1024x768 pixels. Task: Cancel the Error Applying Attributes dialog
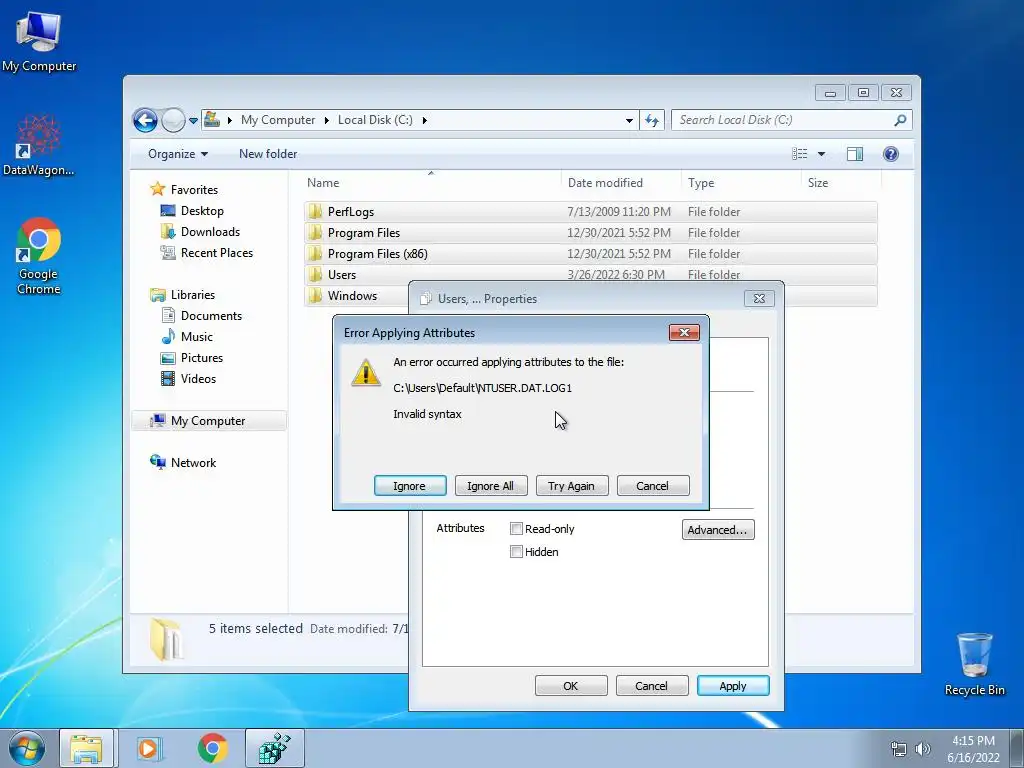[x=652, y=486]
